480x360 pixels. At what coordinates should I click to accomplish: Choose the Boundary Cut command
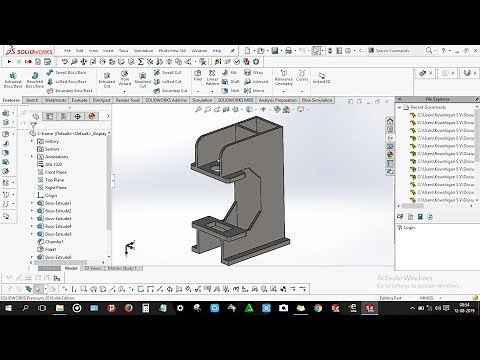click(x=171, y=91)
